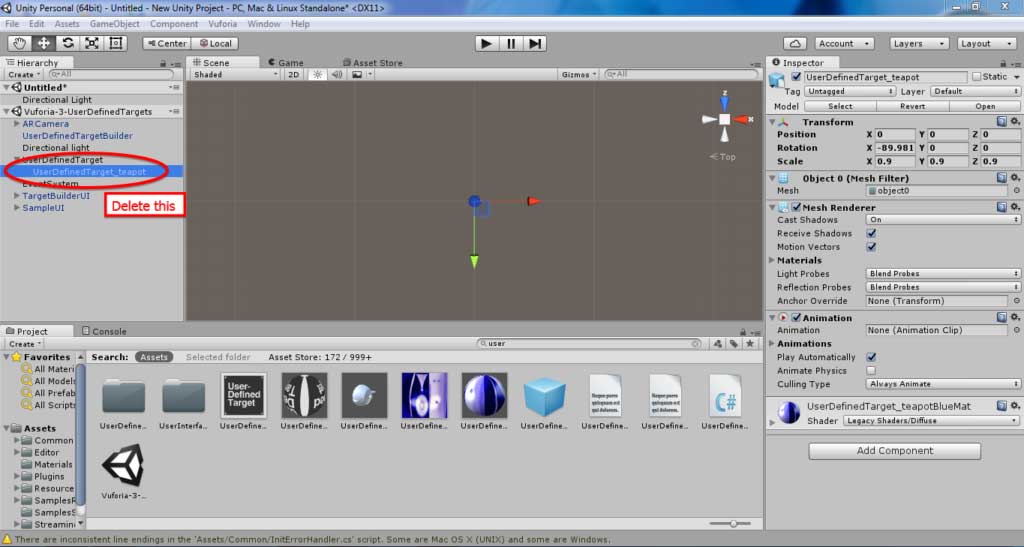This screenshot has width=1024, height=547.
Task: Open the Vuforia menu
Action: point(222,23)
